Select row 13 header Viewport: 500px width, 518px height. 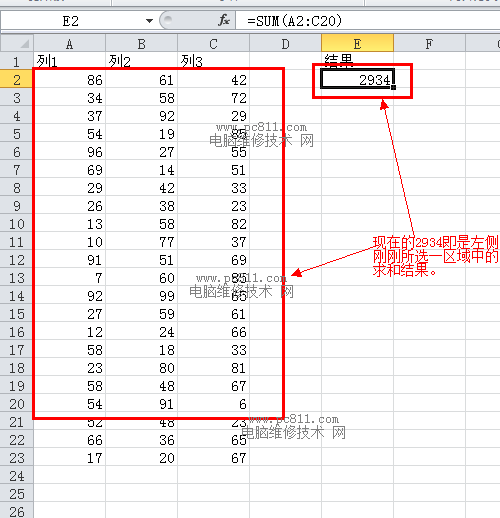[17, 277]
